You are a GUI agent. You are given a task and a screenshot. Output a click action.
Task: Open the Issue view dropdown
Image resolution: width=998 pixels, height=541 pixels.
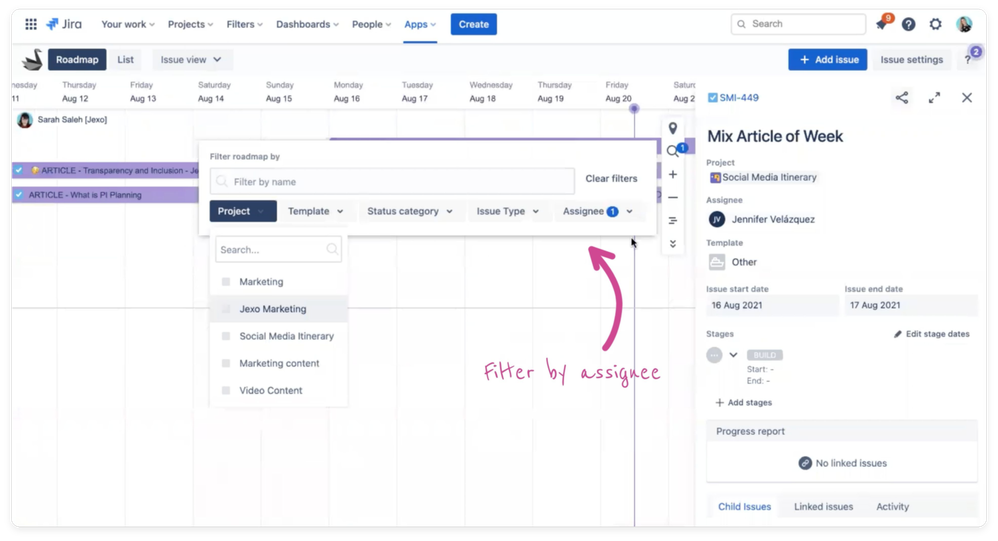point(192,59)
